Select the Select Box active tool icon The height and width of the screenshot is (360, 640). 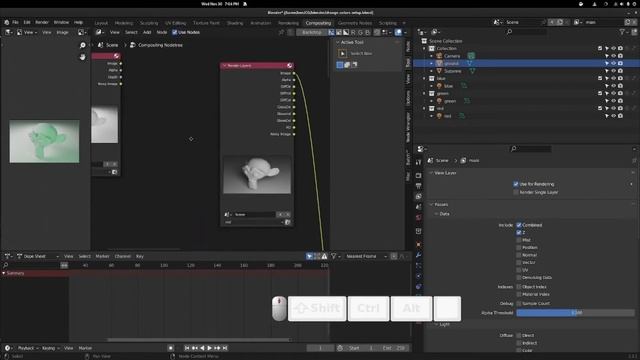342,53
